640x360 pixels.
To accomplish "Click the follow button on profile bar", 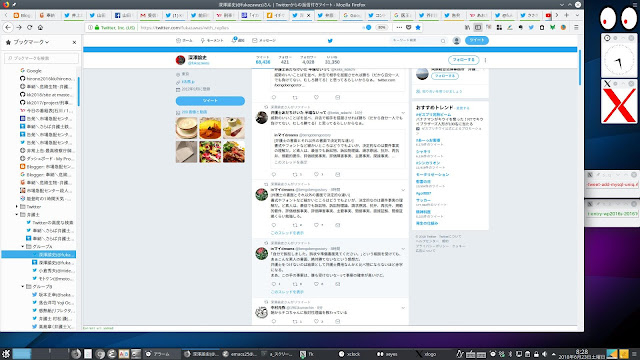I will (463, 60).
